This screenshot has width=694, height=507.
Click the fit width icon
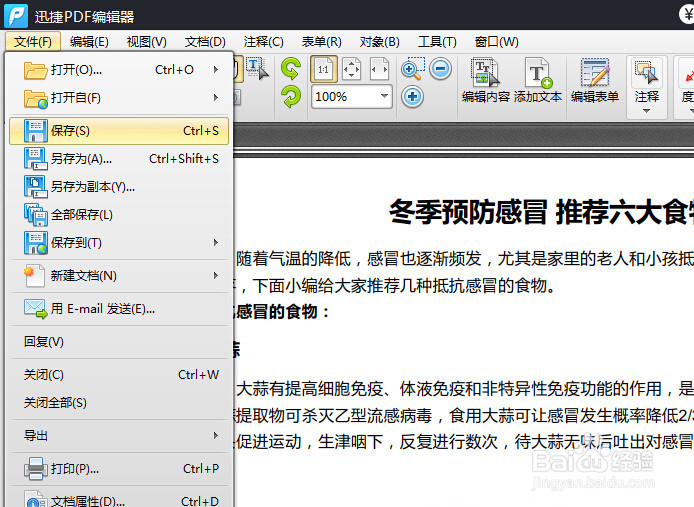pos(379,69)
